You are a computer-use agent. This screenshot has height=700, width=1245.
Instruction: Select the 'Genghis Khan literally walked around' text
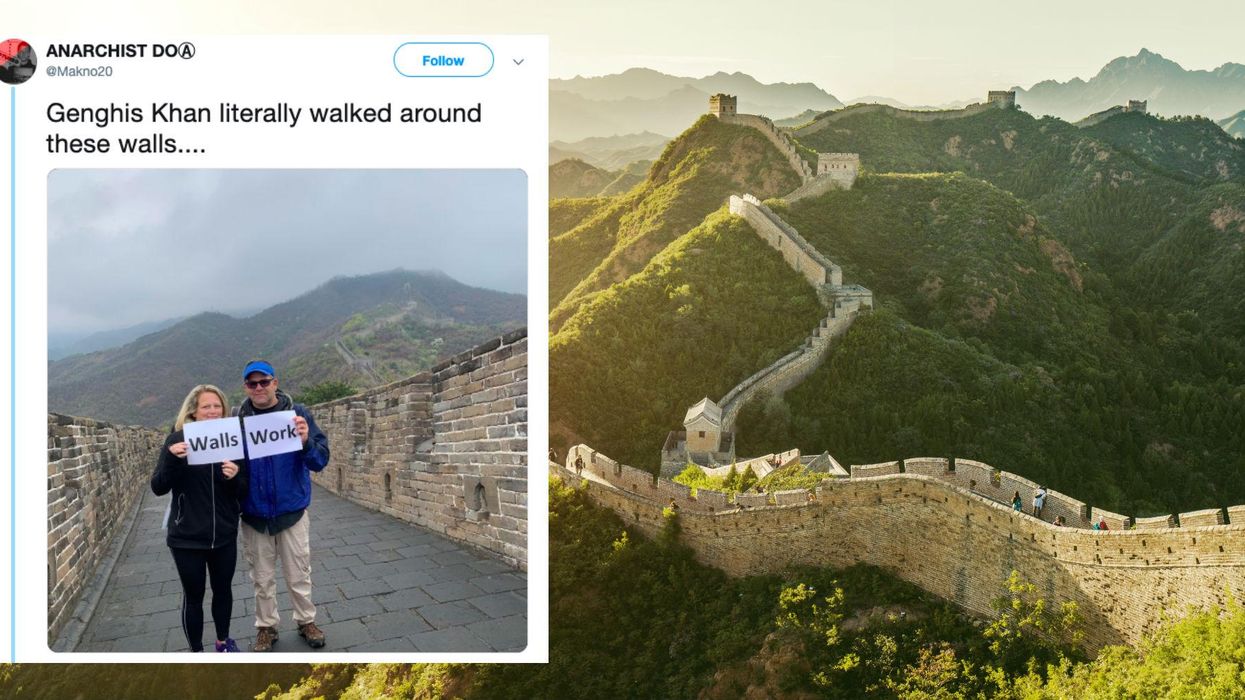[x=264, y=113]
